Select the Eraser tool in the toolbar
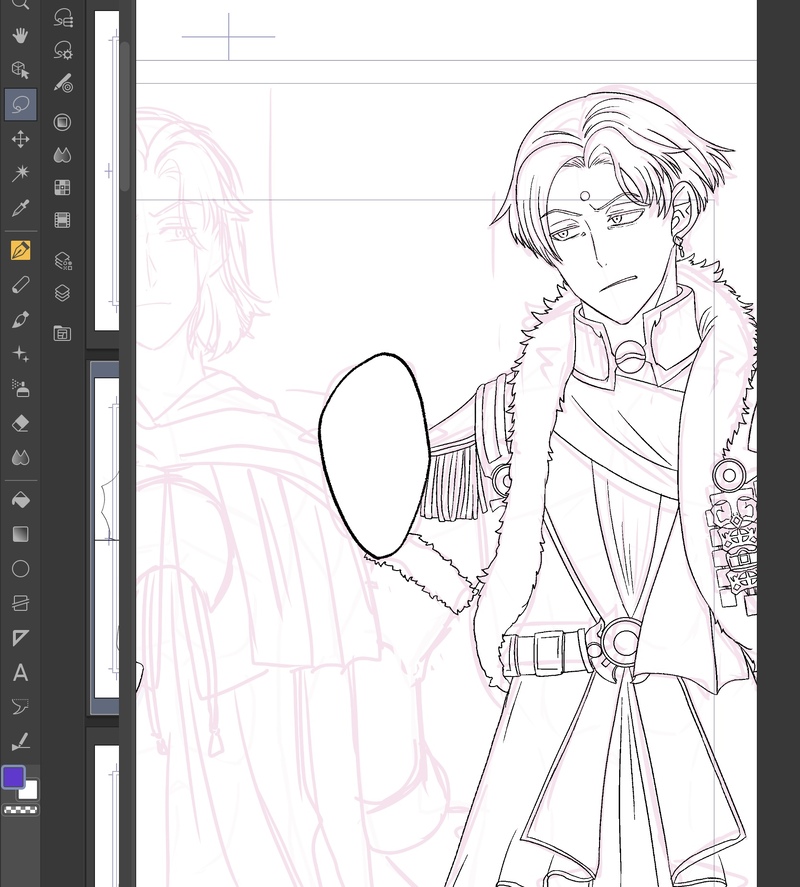The height and width of the screenshot is (887, 800). 20,423
